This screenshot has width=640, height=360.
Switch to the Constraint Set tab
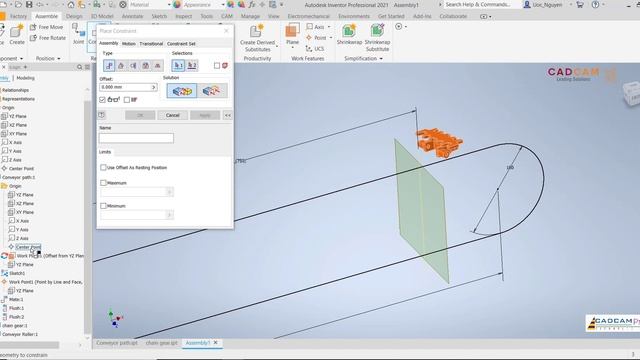[181, 44]
